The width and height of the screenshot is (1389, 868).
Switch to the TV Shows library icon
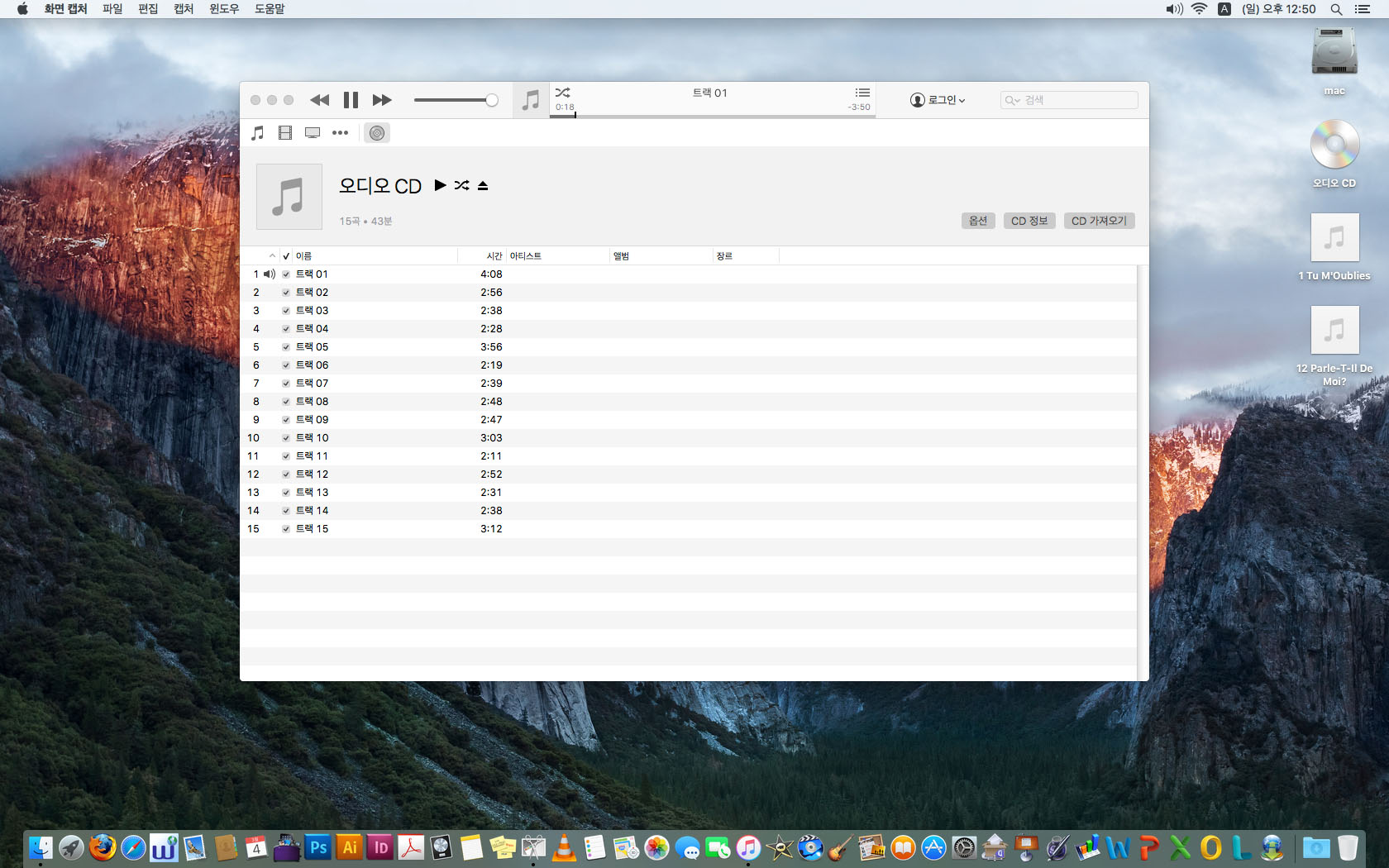(x=313, y=133)
